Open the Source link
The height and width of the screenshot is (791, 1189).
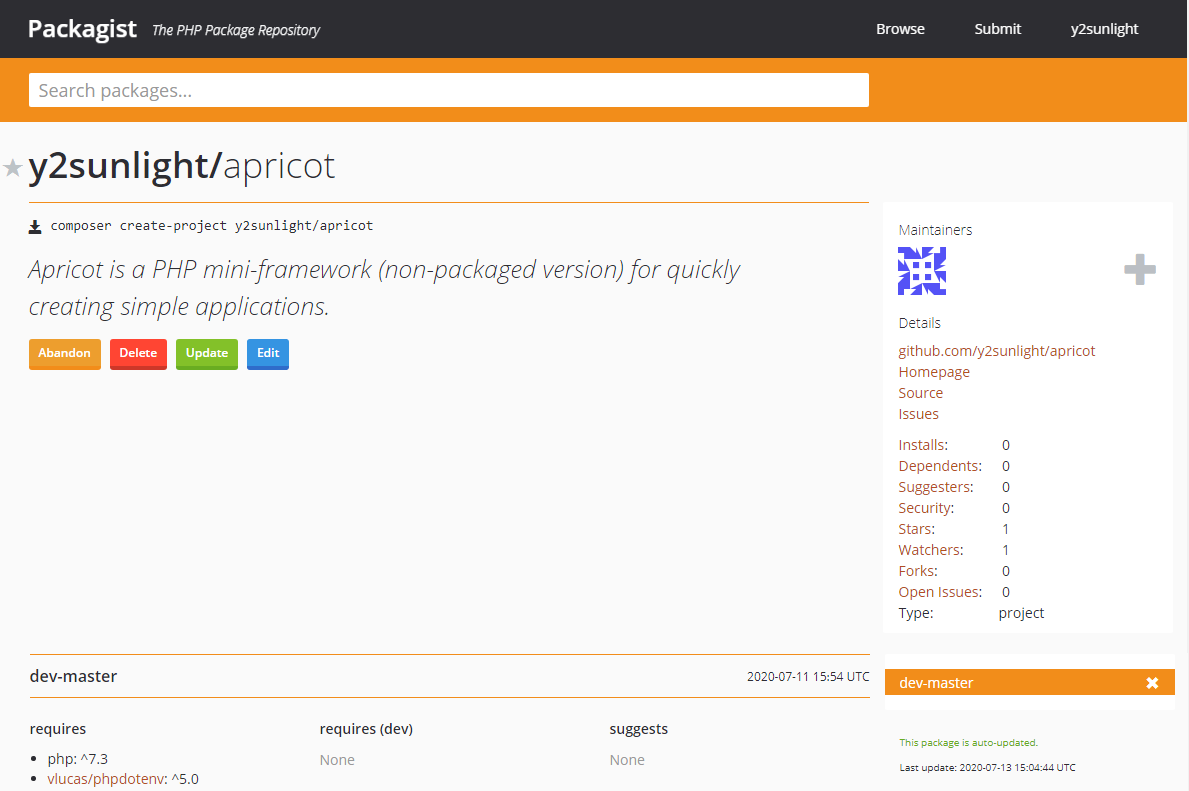point(920,393)
